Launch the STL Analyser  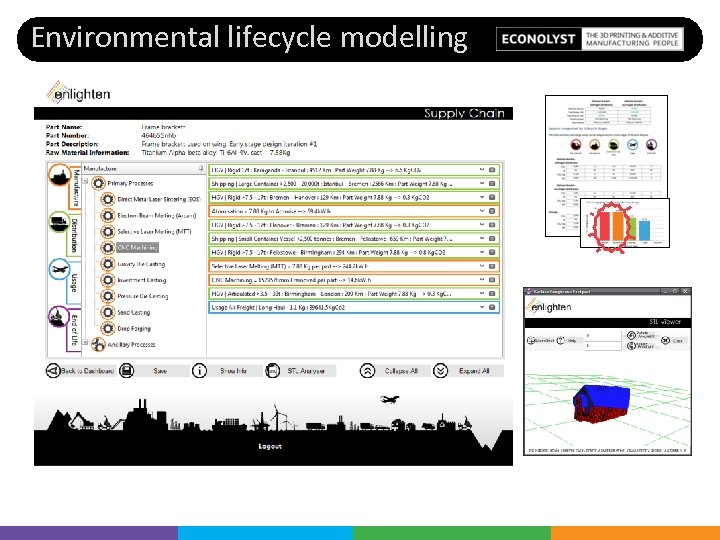point(300,371)
